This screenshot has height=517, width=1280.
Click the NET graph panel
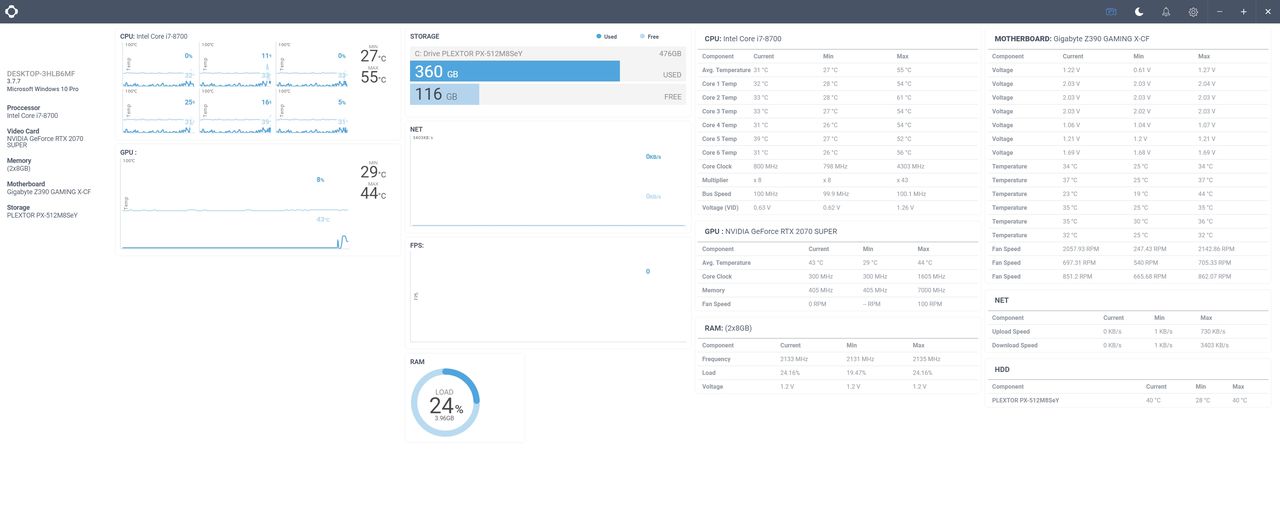tap(548, 180)
